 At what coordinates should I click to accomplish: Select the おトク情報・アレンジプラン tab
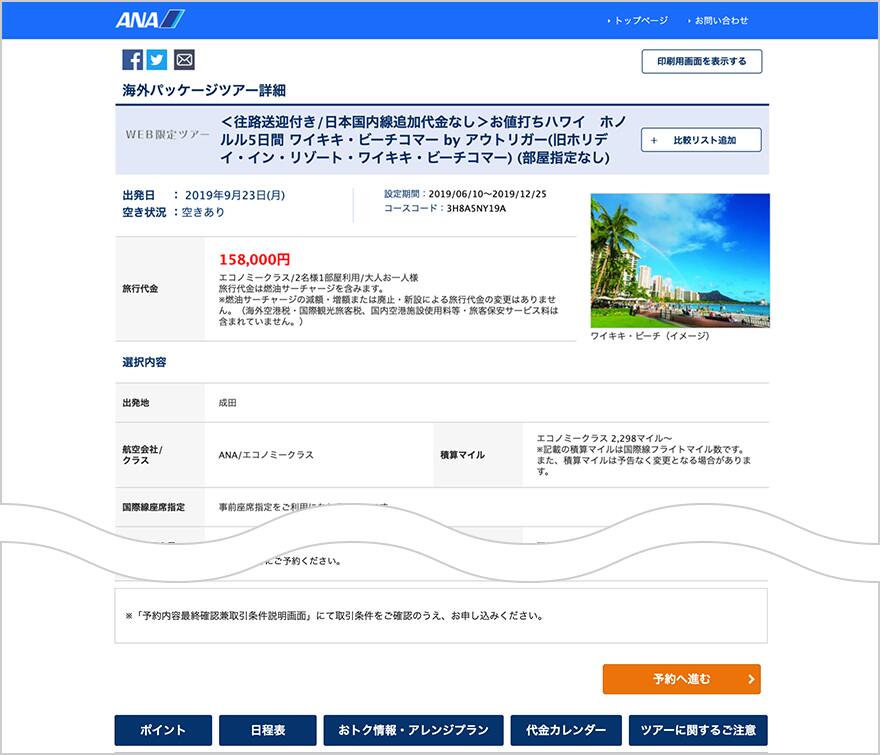click(413, 730)
